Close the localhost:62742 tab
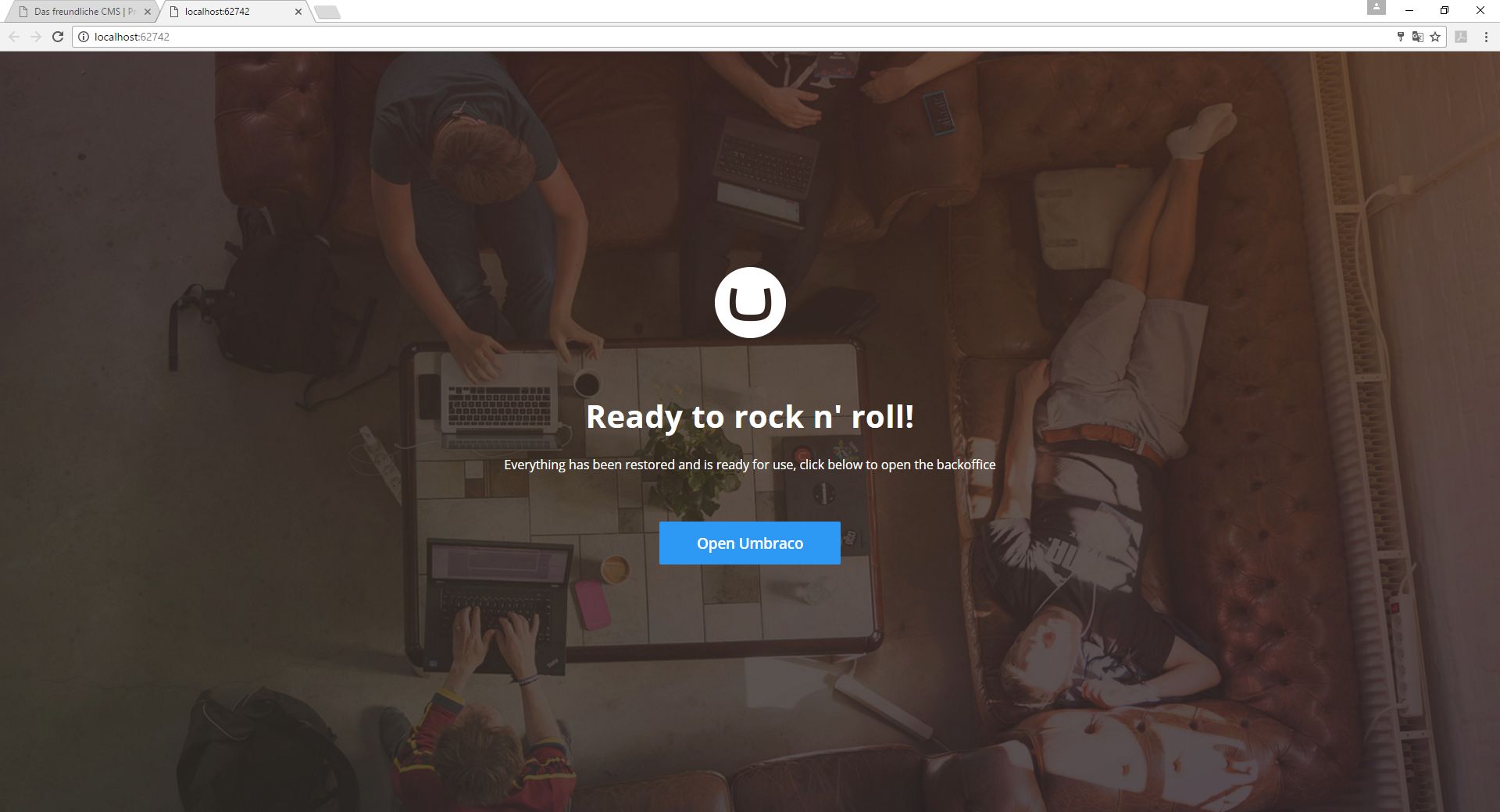Viewport: 1500px width, 812px height. 298,12
